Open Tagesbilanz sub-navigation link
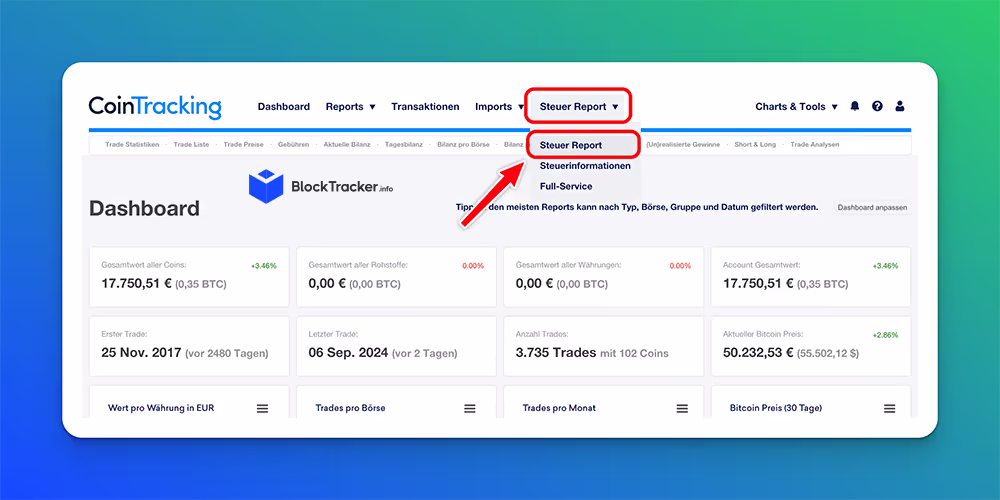 (404, 145)
